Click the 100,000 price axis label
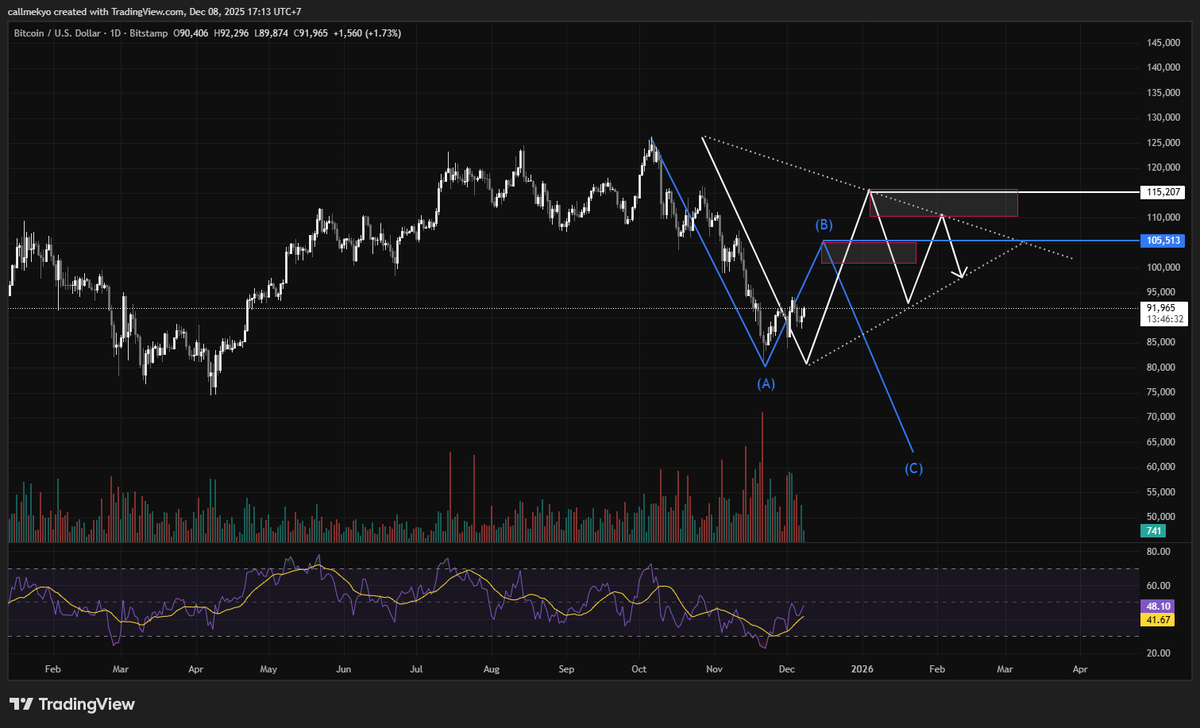This screenshot has width=1200, height=728. (x=1161, y=267)
